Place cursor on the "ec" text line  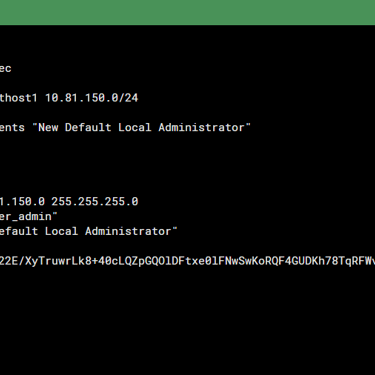click(x=6, y=68)
